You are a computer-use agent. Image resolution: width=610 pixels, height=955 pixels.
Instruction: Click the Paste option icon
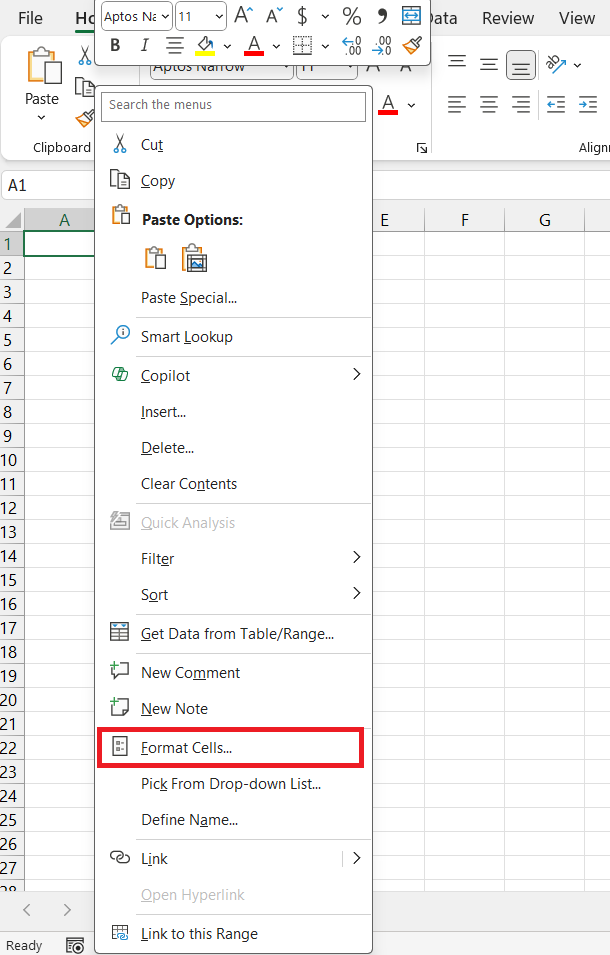(x=155, y=258)
